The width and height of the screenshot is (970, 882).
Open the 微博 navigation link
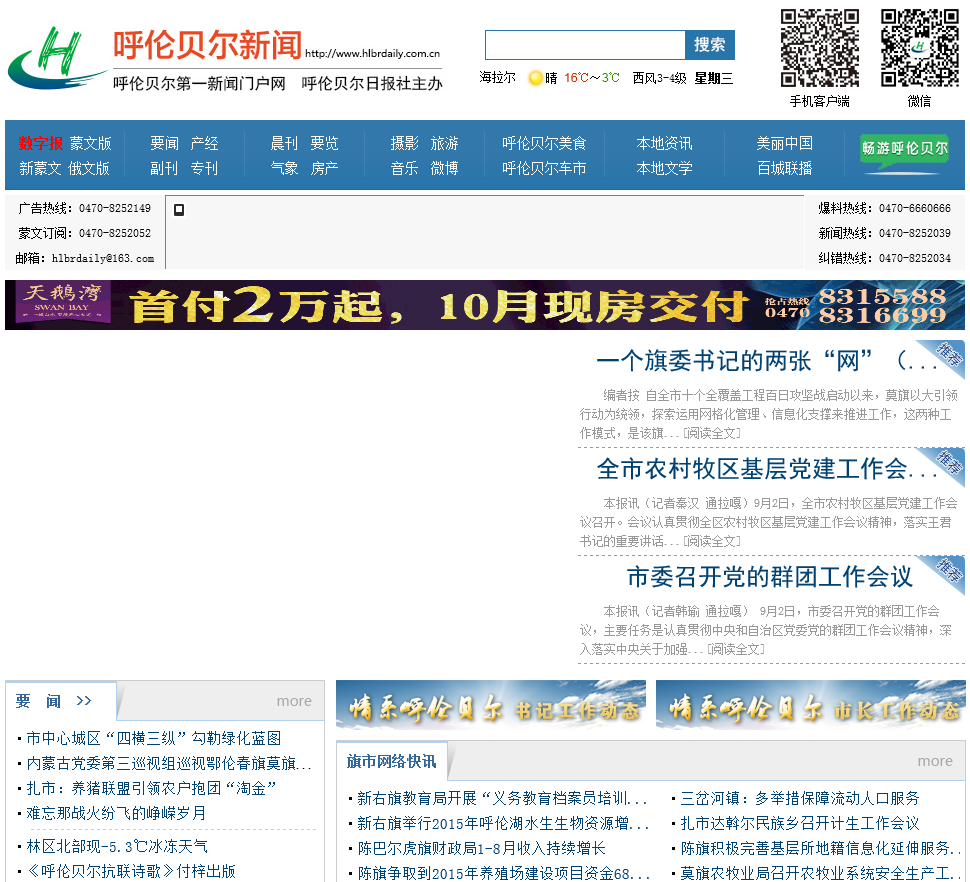tap(445, 168)
